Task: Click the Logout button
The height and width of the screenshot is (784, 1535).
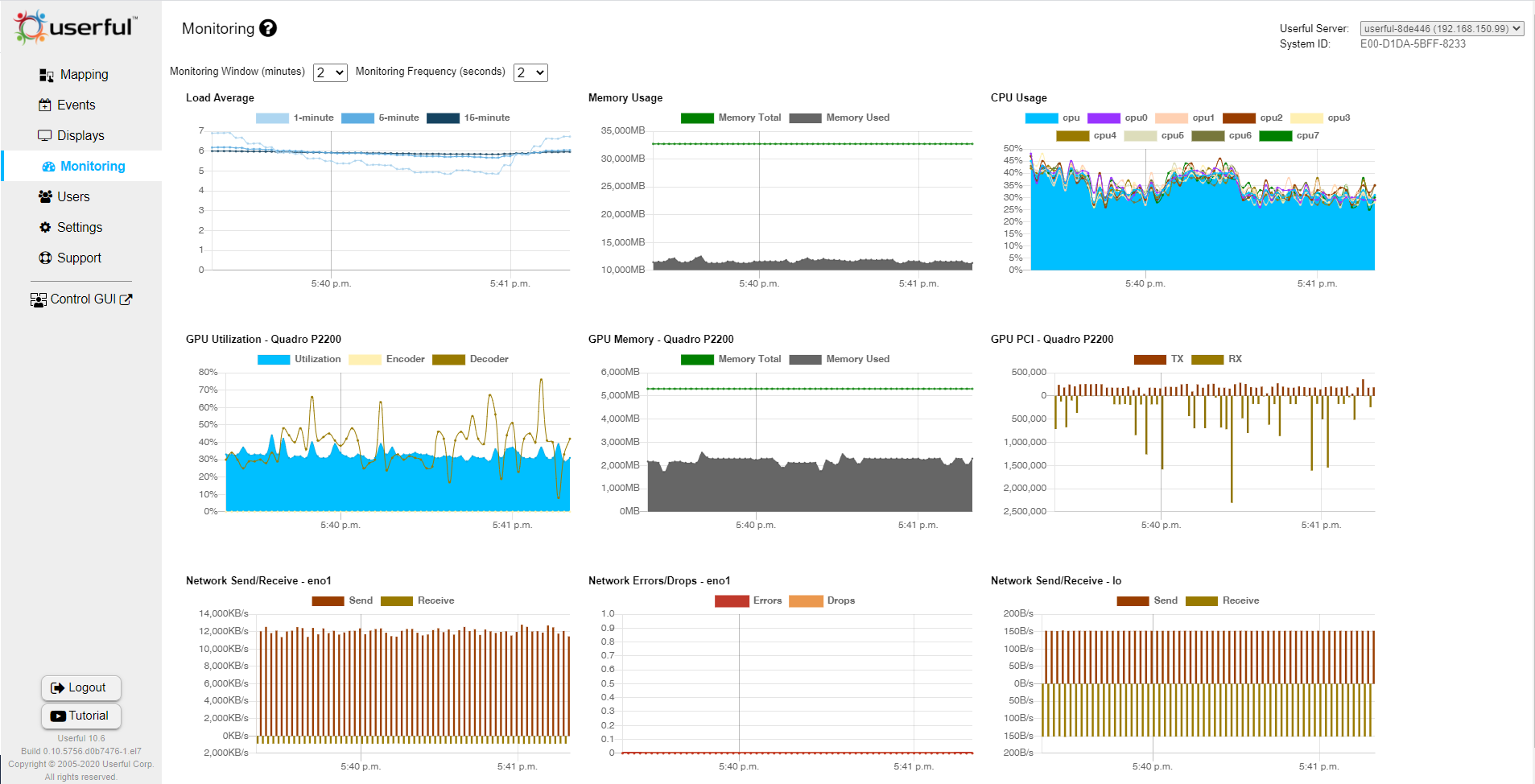Action: [81, 688]
